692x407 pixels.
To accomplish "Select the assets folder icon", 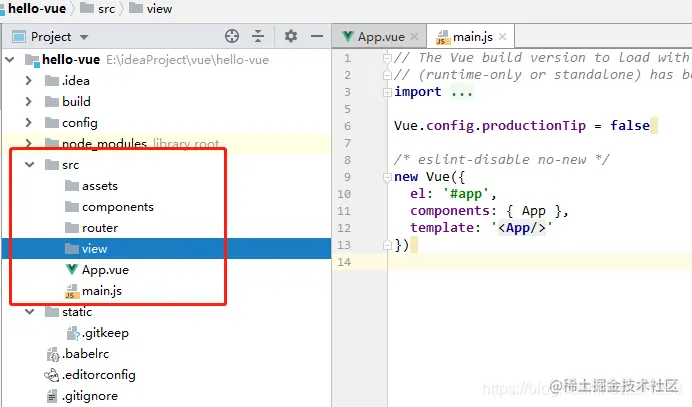I will click(71, 185).
